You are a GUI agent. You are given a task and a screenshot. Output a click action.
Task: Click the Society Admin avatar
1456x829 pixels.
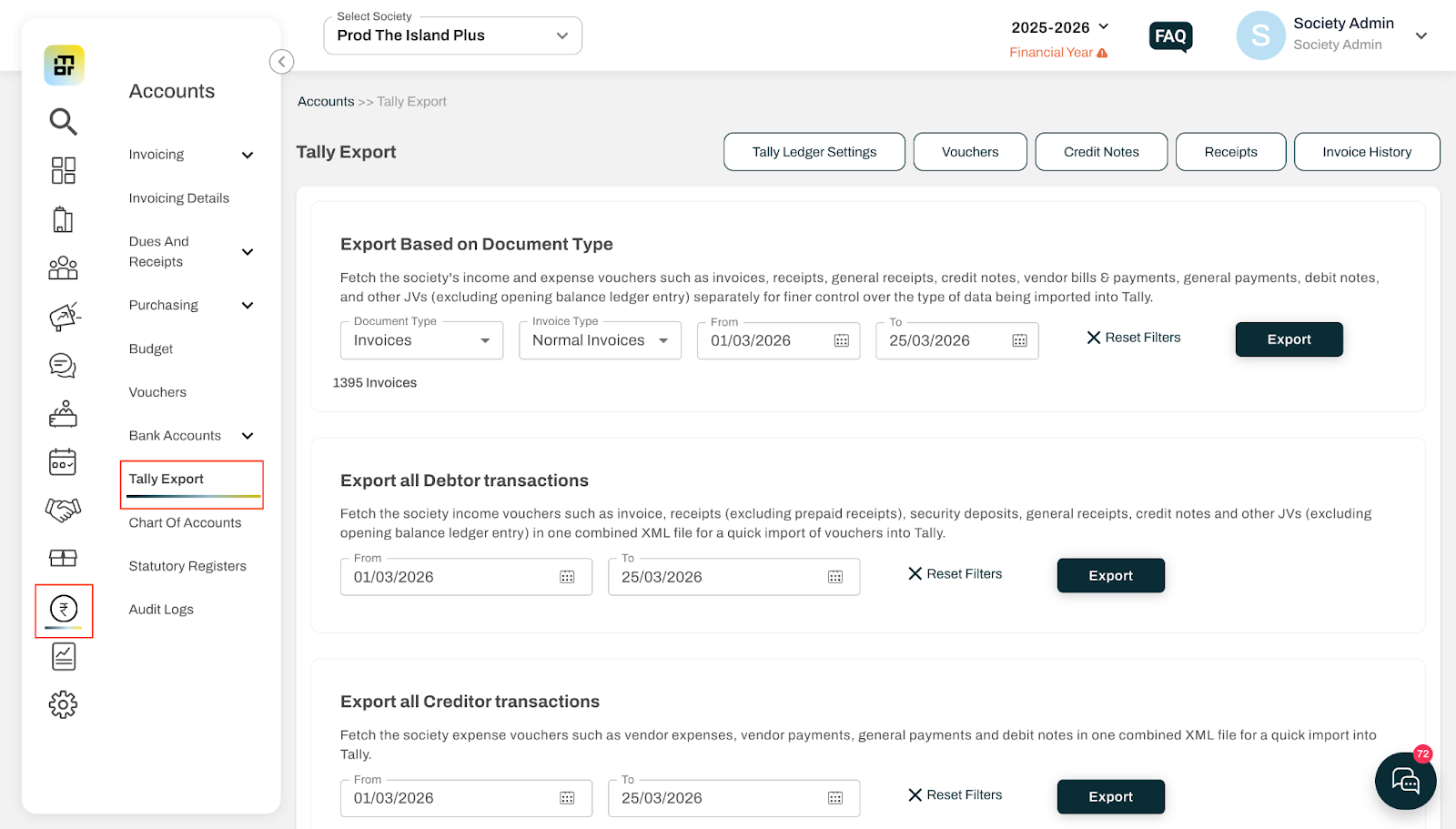[x=1260, y=35]
